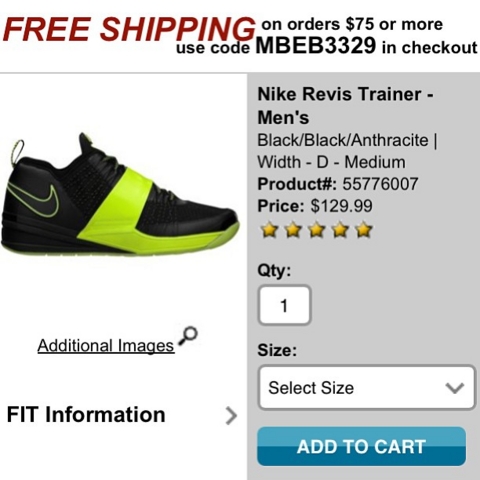Screen dimensions: 480x480
Task: Click the third gold rating star
Action: point(316,230)
